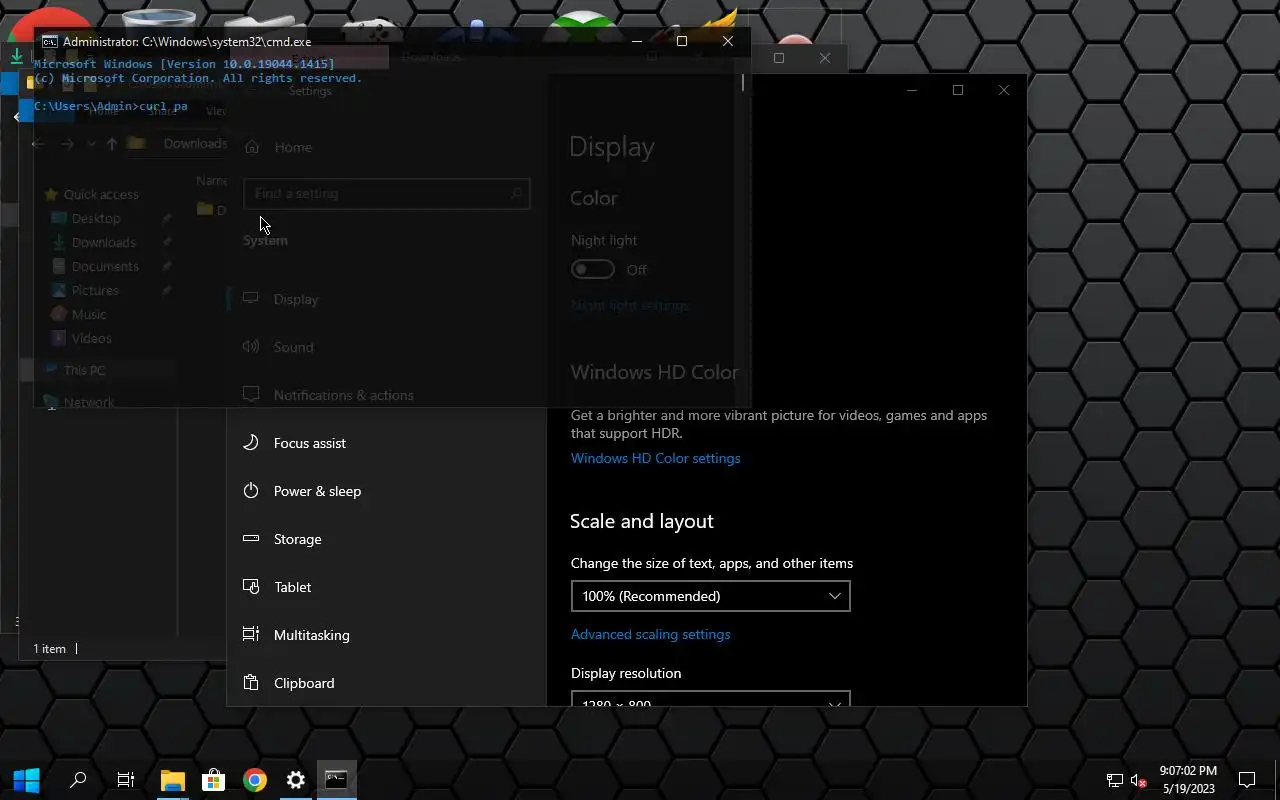
Task: Close the Command Prompt window
Action: 728,41
